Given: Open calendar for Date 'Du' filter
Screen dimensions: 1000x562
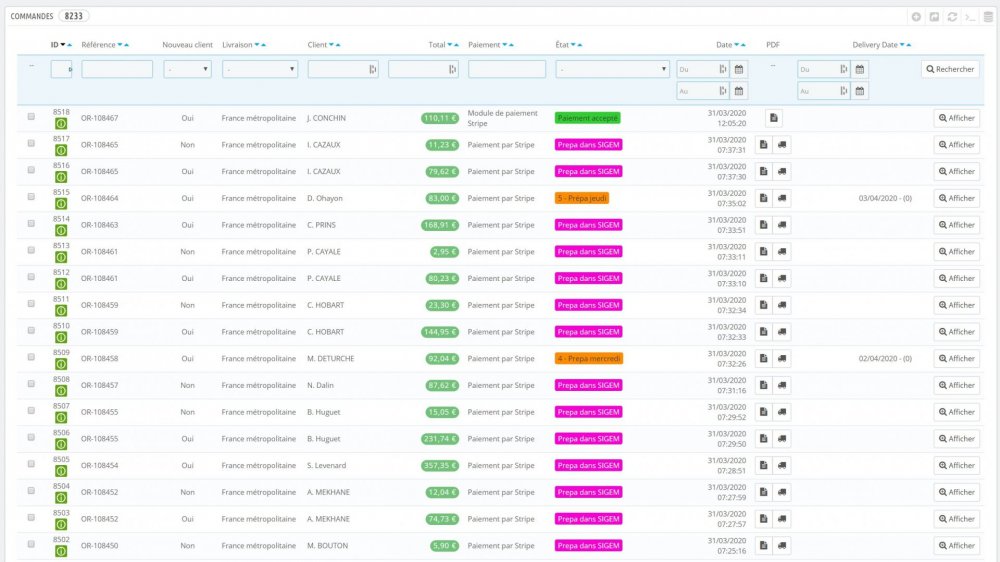Looking at the screenshot, I should 739,70.
